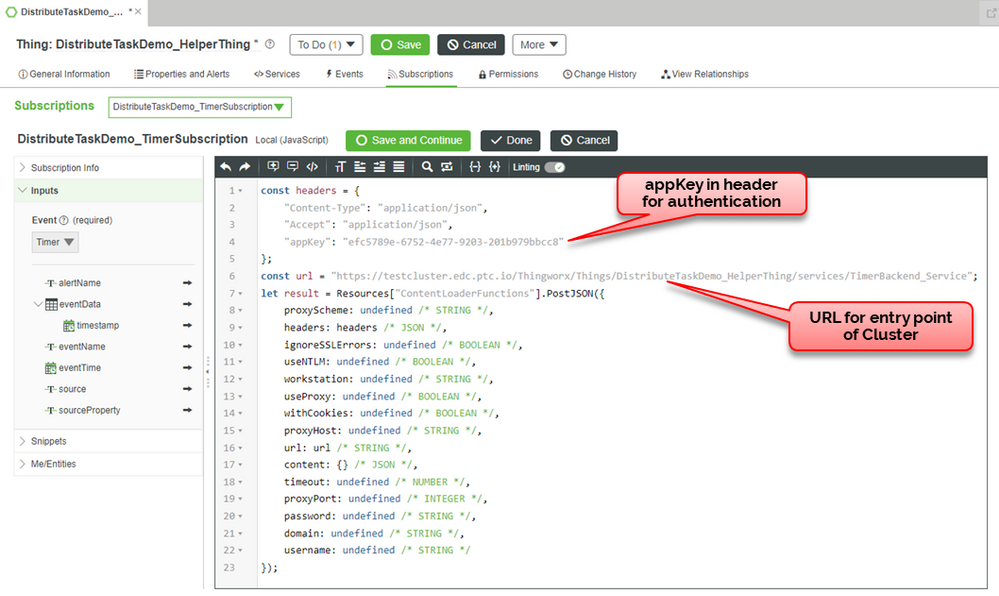Fold code at line 7 arrow
The image size is (999, 596).
241,293
